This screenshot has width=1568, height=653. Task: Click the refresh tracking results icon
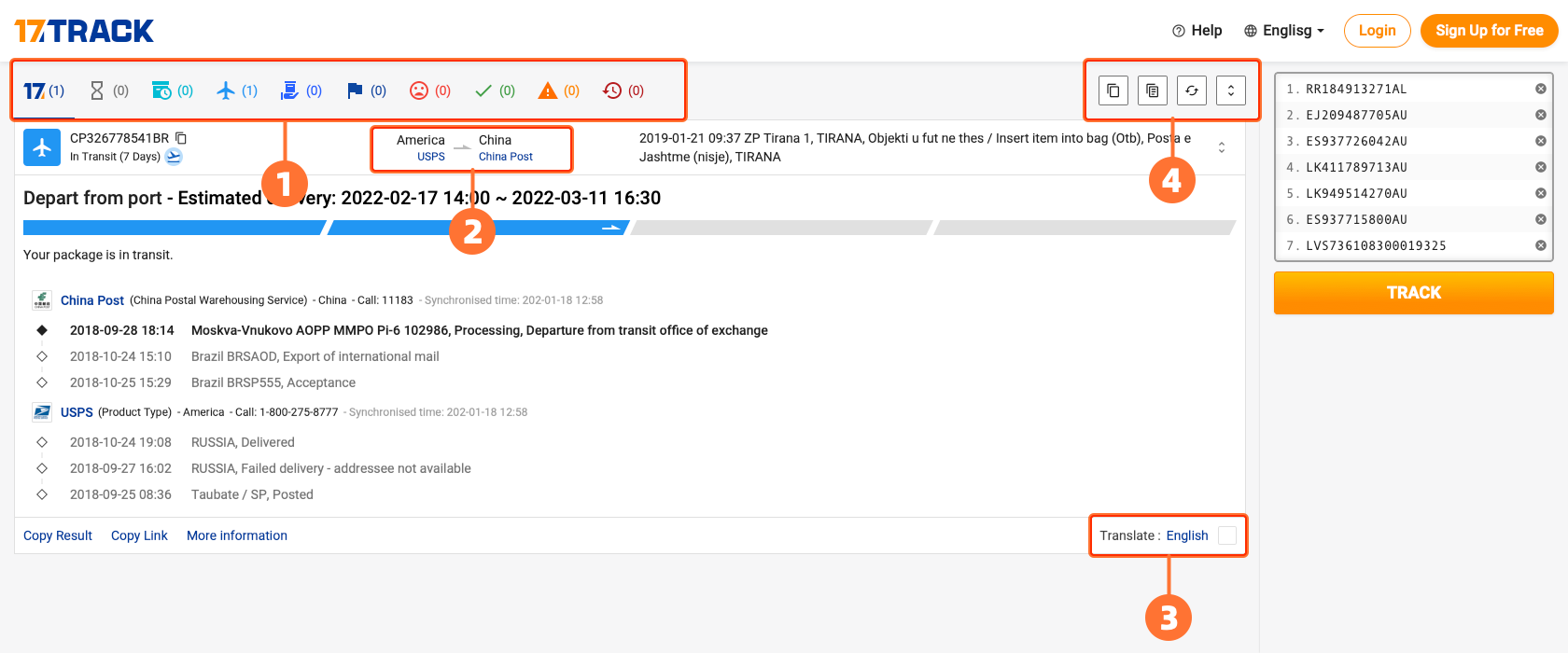[x=1192, y=90]
